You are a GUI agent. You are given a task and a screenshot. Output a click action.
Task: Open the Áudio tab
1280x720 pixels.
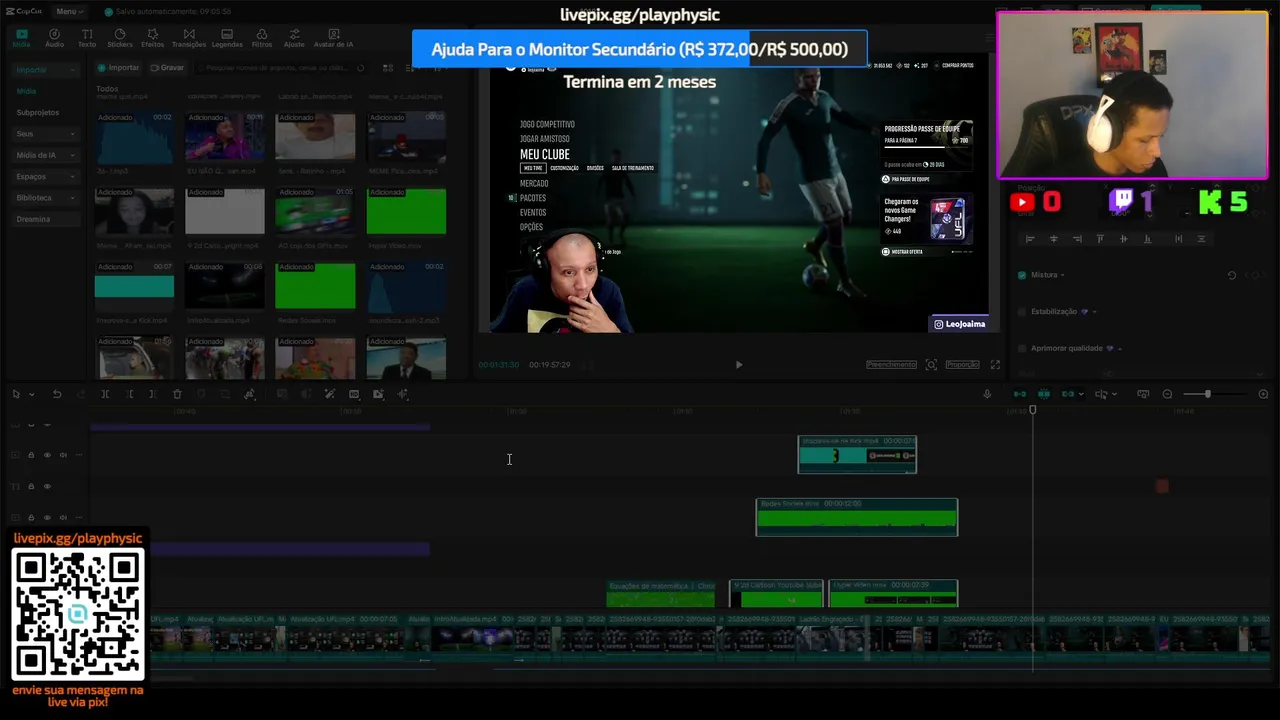click(54, 38)
